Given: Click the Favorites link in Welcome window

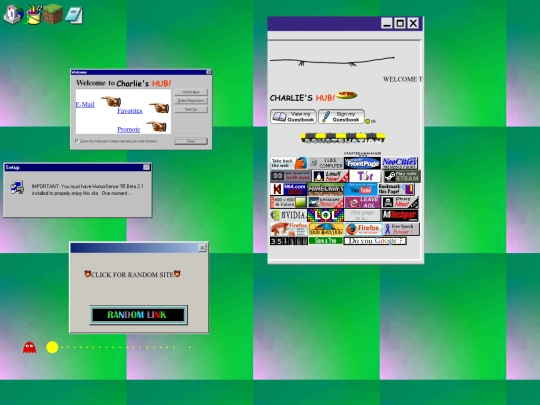Looking at the screenshot, I should pyautogui.click(x=129, y=111).
